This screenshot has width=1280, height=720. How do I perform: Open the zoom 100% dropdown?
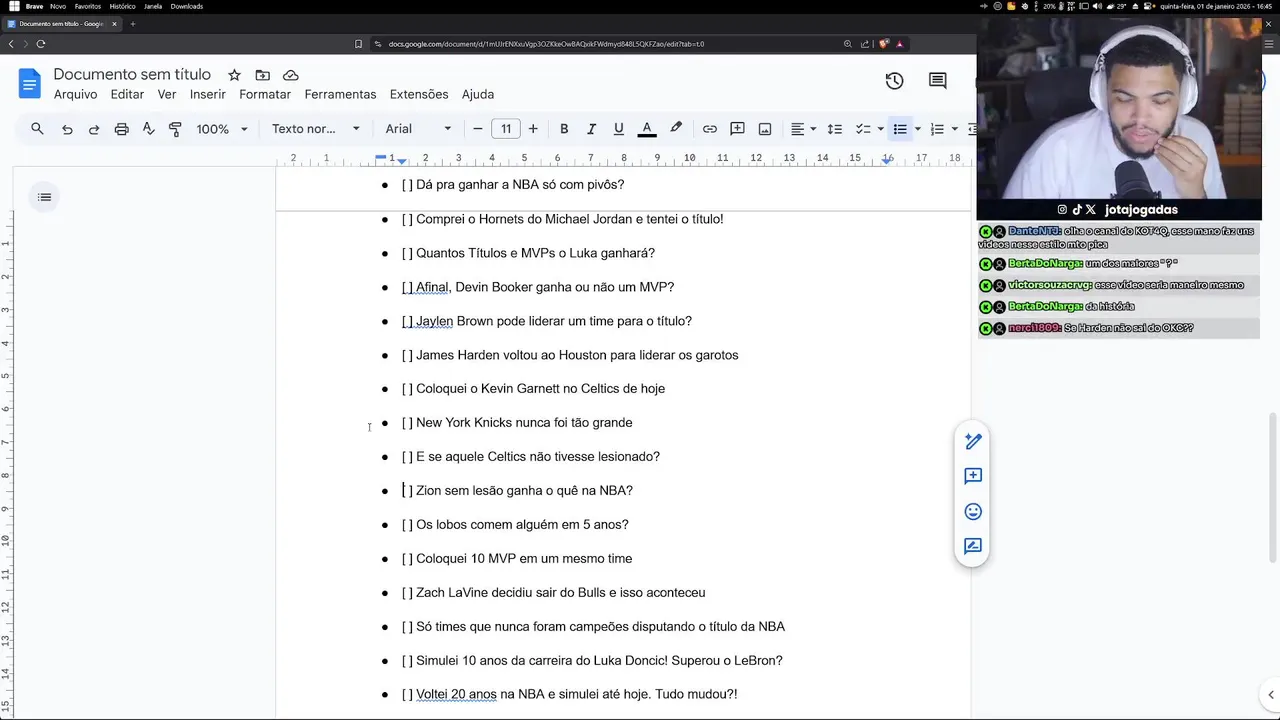221,129
